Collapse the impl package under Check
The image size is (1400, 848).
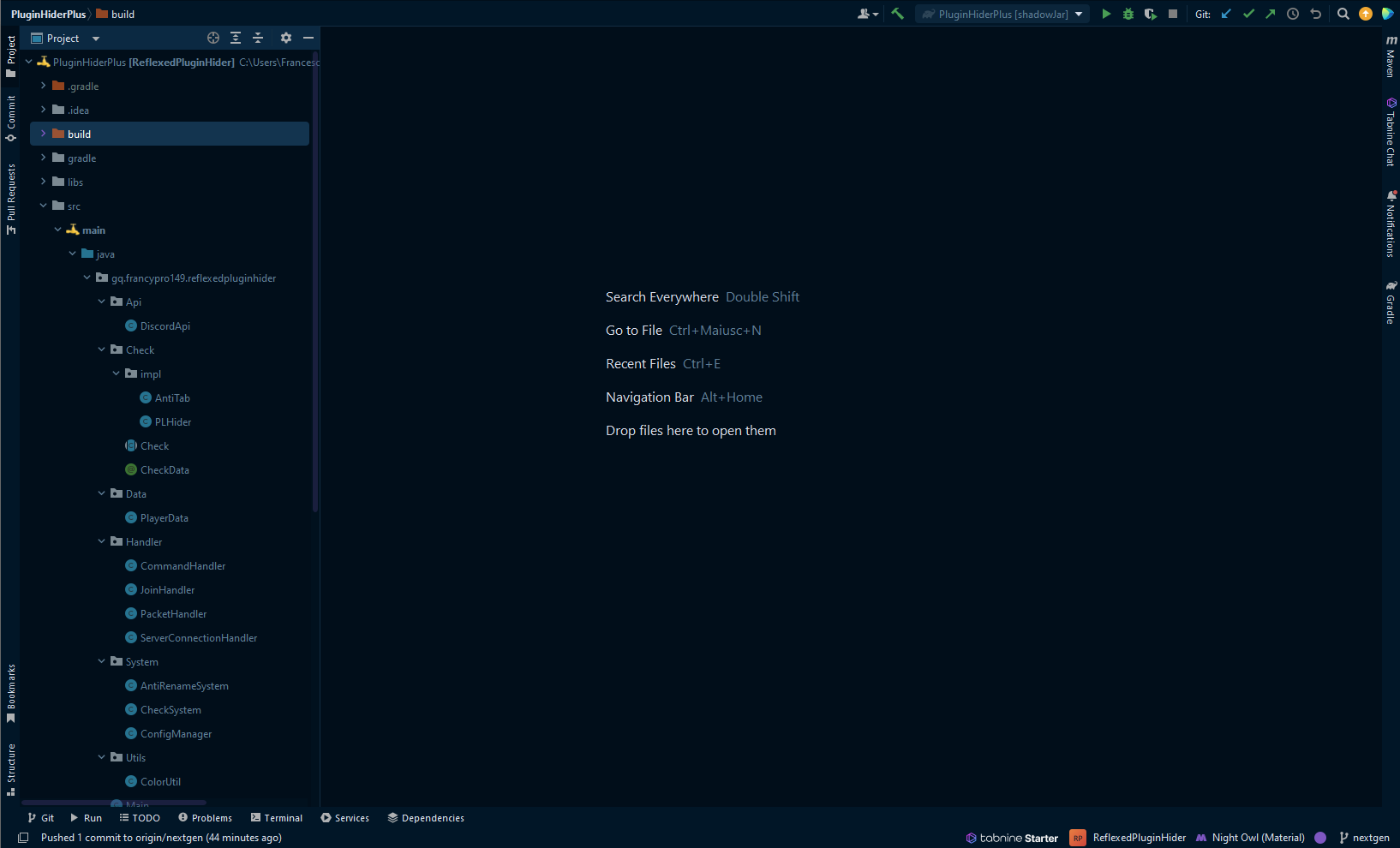[x=117, y=373]
